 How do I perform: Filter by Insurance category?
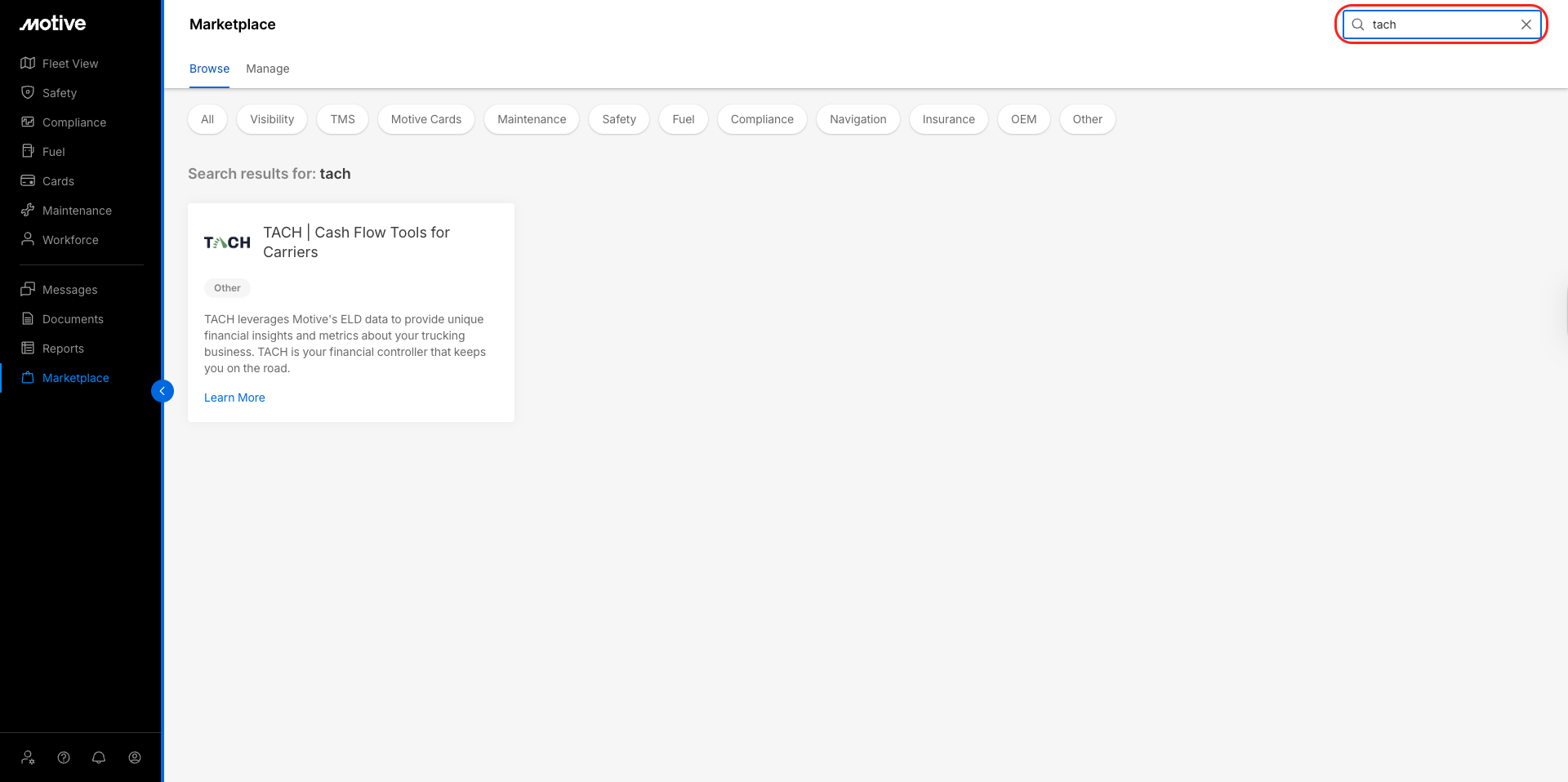click(949, 119)
